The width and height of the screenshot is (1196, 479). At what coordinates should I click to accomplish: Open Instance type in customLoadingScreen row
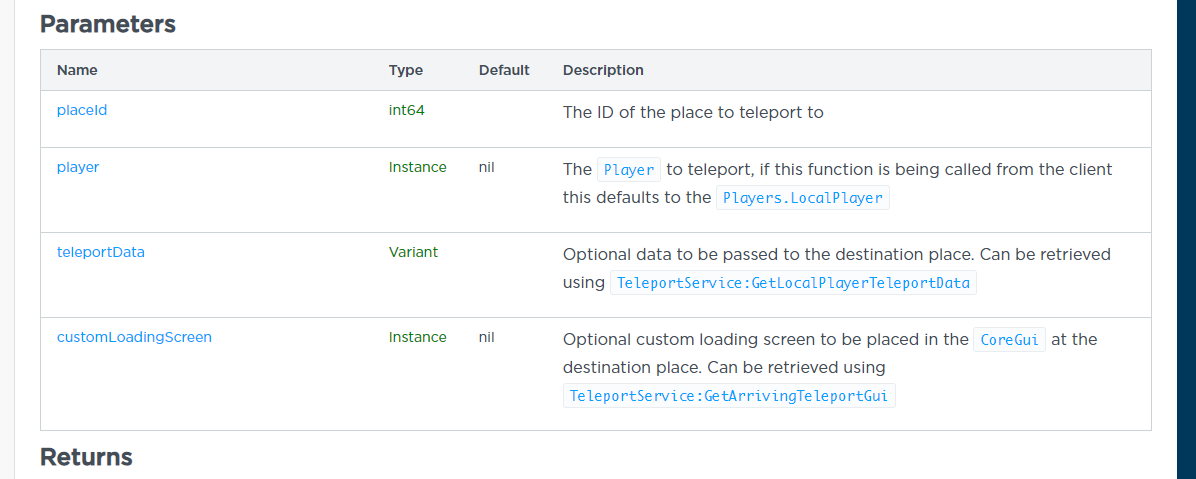[417, 337]
